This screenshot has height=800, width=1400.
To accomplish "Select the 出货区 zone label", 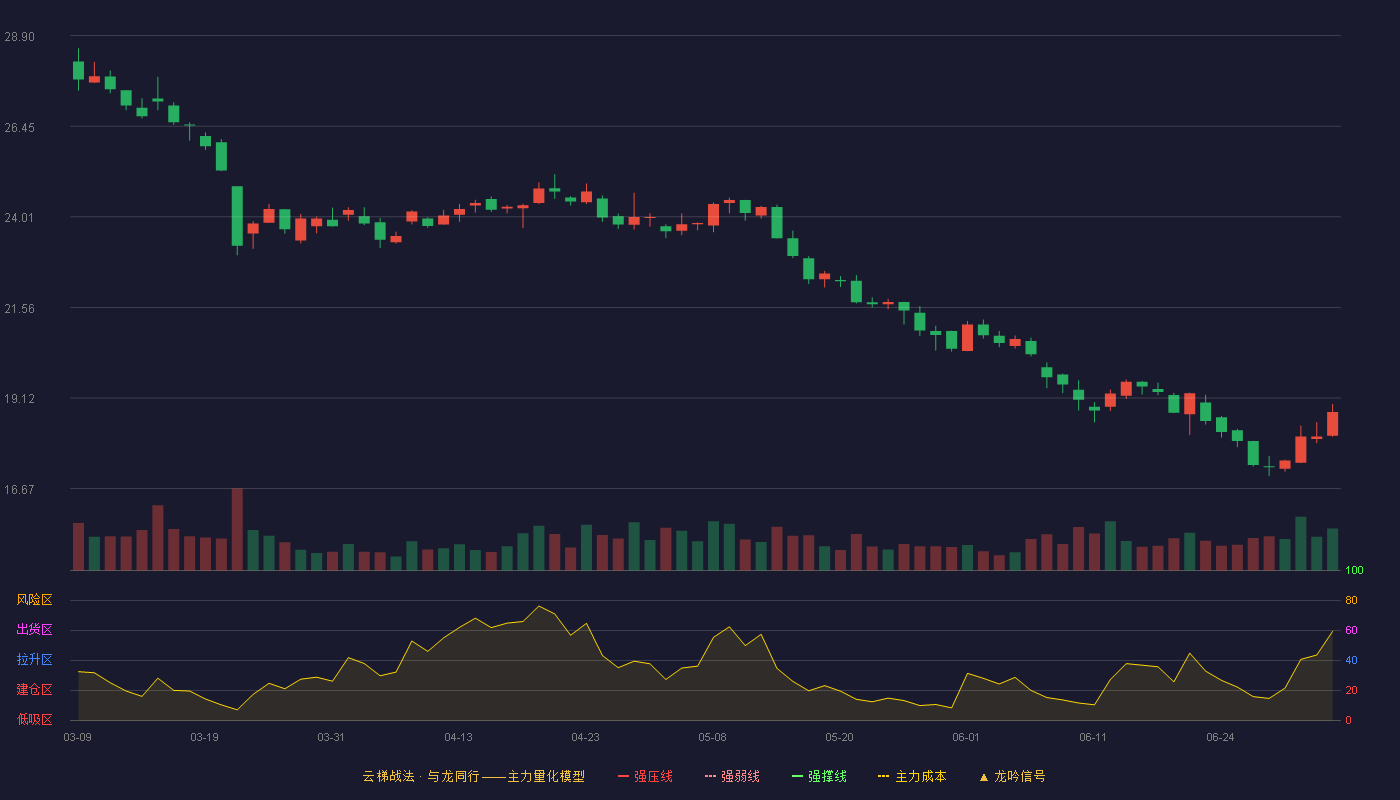I will (x=34, y=630).
